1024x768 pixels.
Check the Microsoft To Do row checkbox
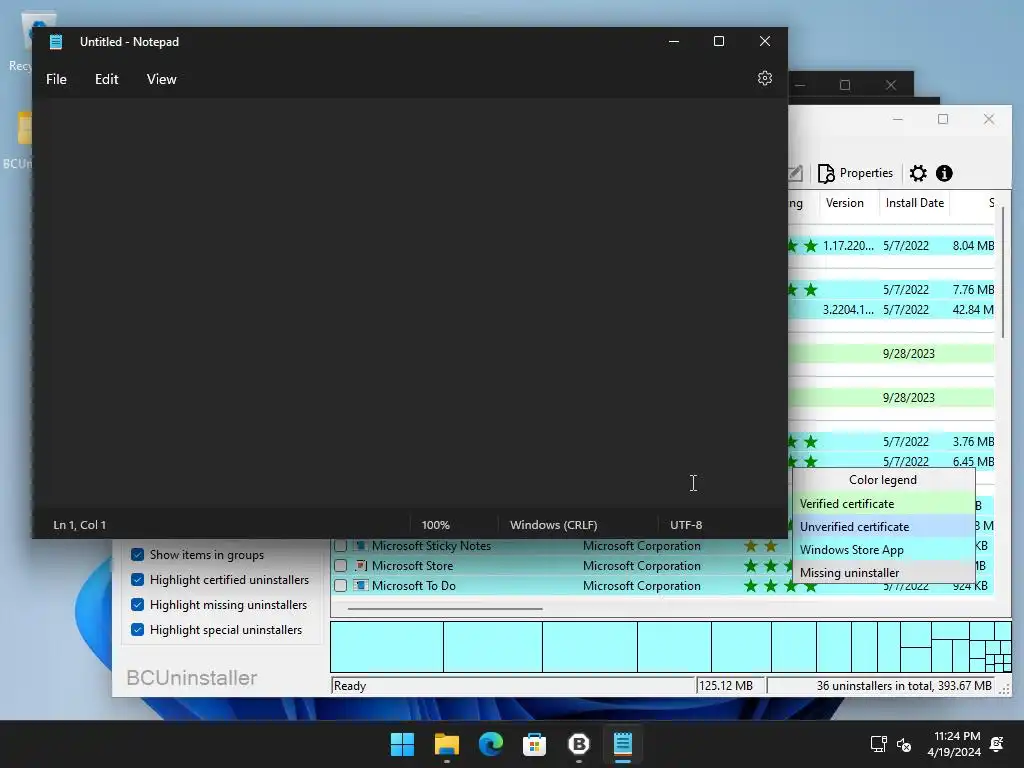[340, 586]
